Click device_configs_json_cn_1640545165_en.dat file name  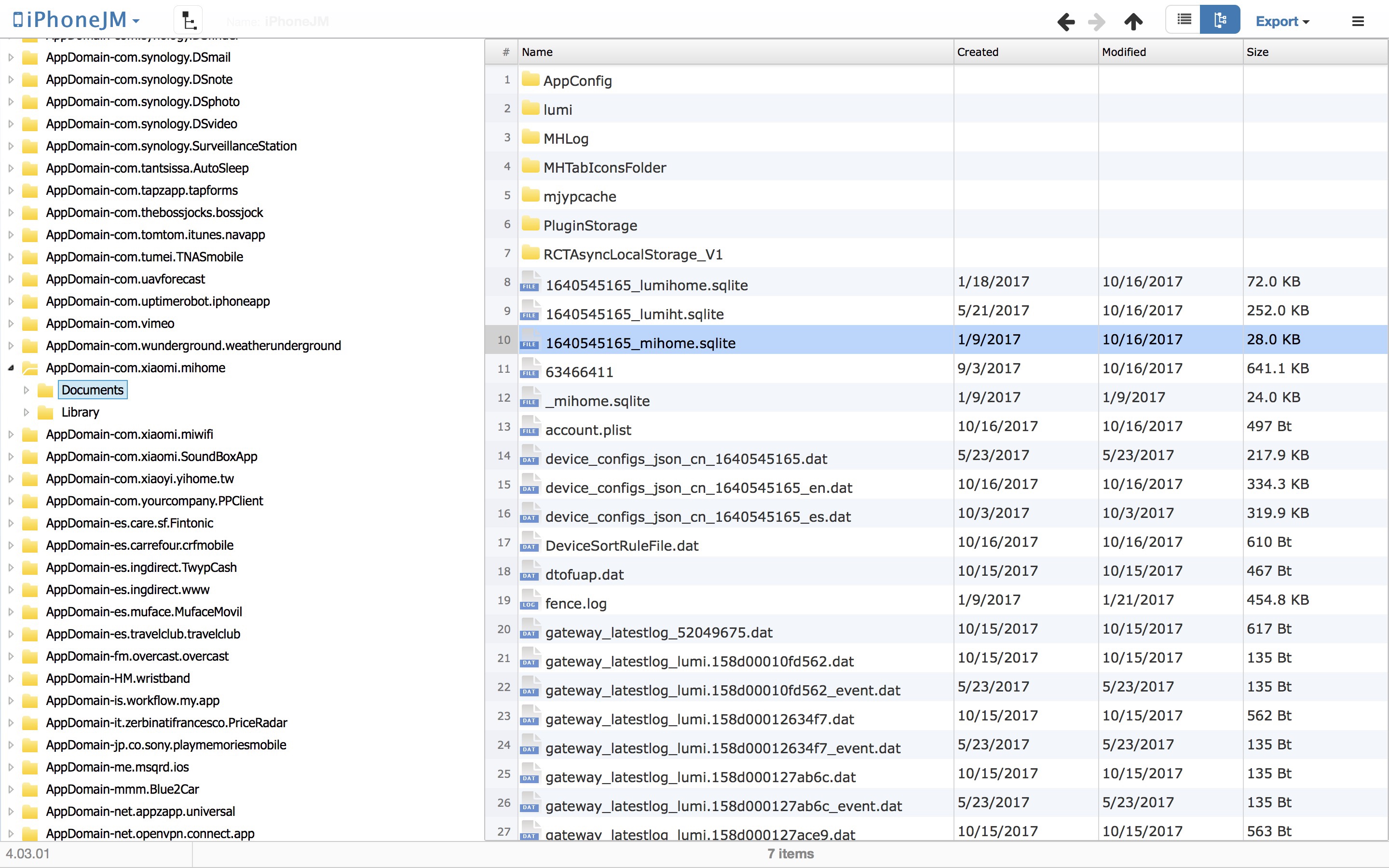[x=698, y=488]
